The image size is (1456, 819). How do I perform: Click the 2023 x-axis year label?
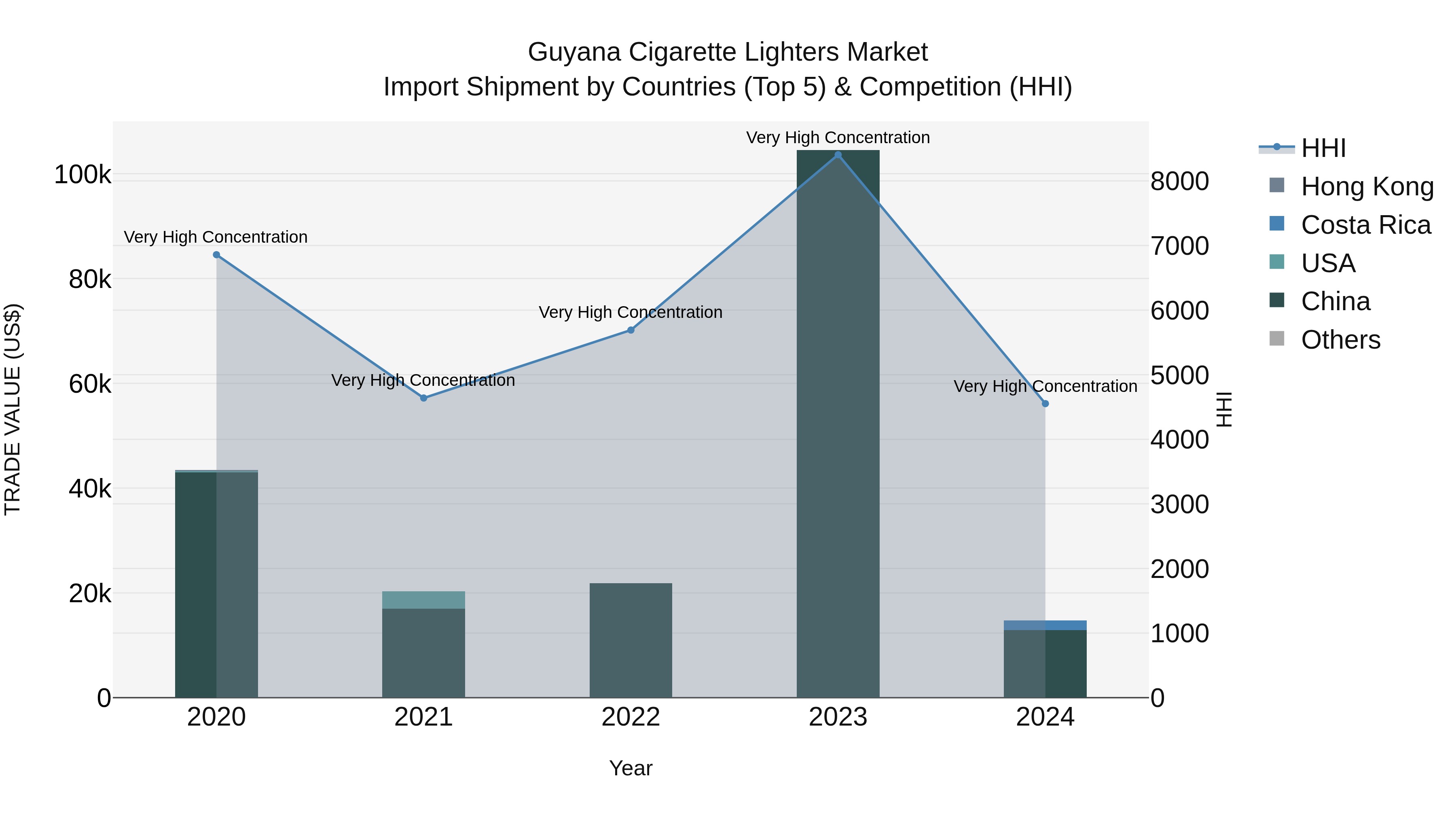(x=838, y=717)
